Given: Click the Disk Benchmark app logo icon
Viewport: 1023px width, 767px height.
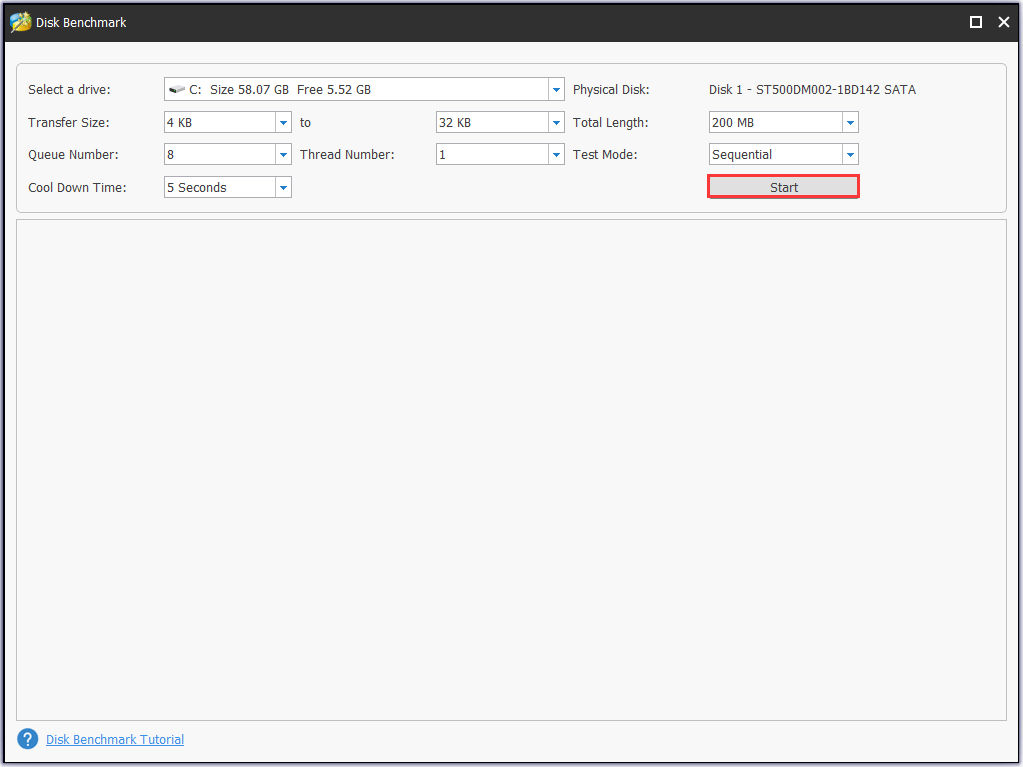Looking at the screenshot, I should click(21, 22).
